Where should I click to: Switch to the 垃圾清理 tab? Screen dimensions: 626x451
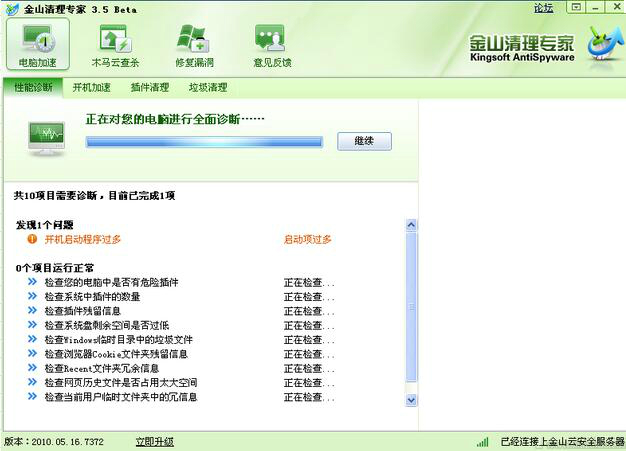click(208, 87)
